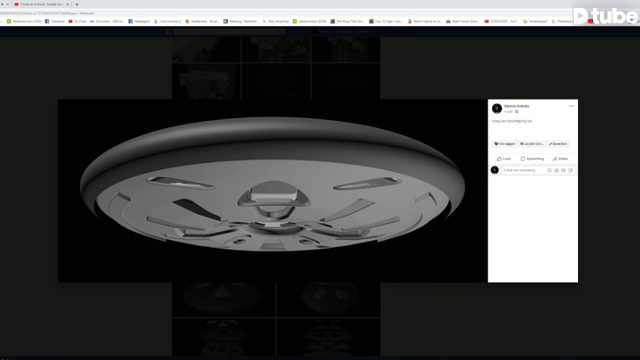Open Dennis Arends profile avatar in post panel
The image size is (640, 360).
pos(497,108)
